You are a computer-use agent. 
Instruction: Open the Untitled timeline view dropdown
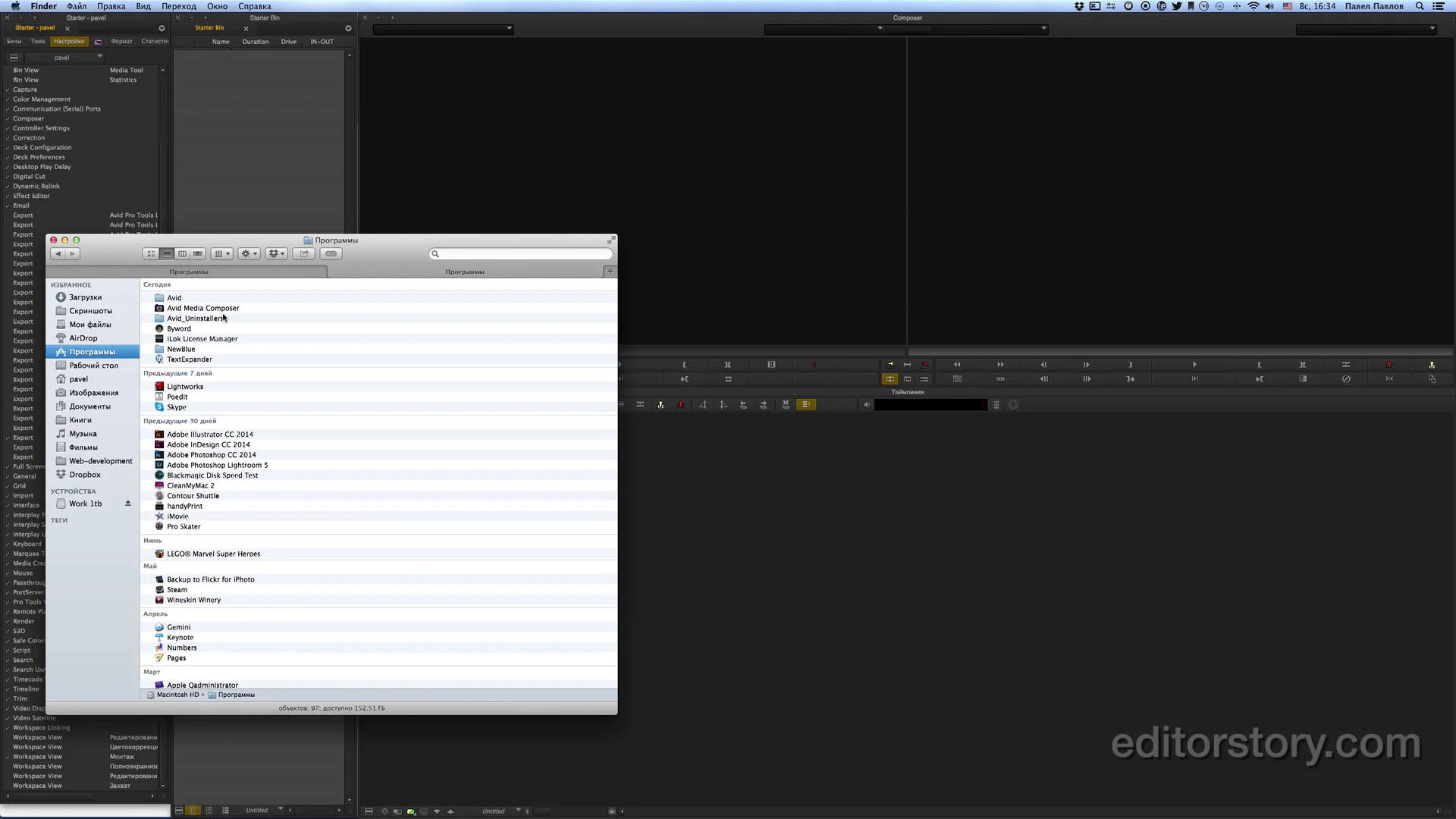click(x=497, y=811)
